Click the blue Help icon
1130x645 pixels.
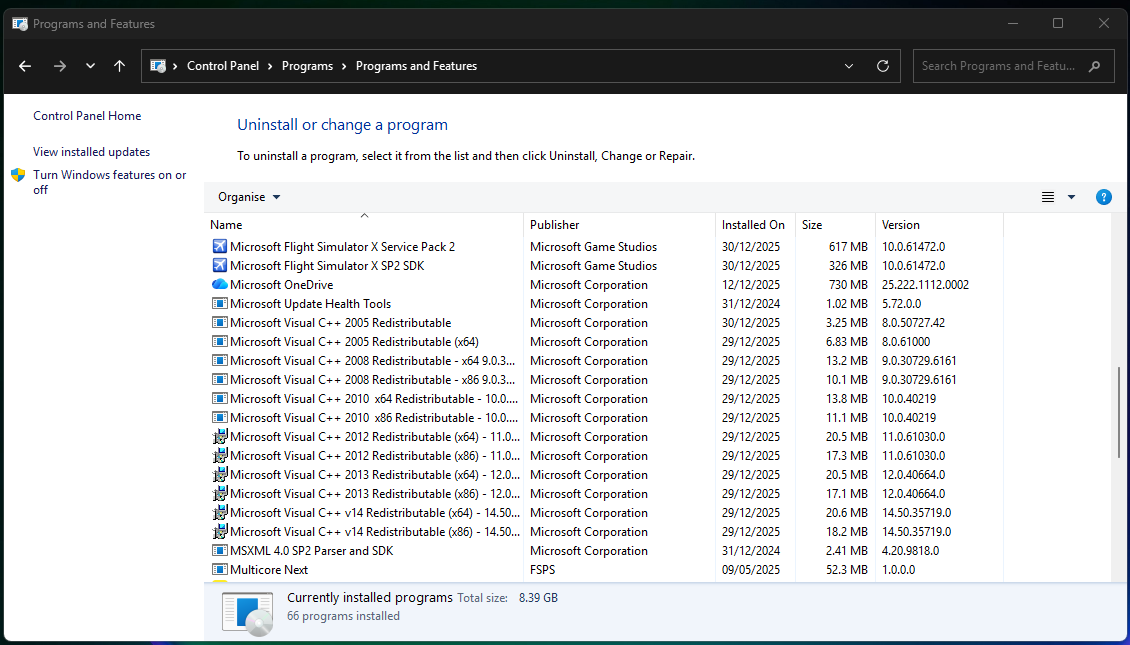click(x=1103, y=197)
